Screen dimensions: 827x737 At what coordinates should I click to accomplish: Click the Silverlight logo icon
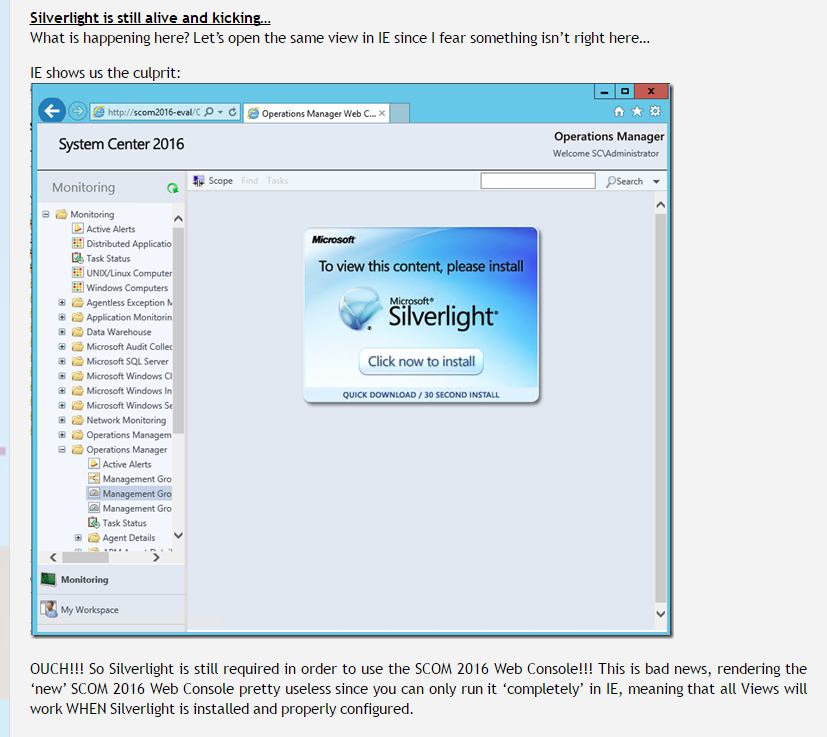point(360,309)
